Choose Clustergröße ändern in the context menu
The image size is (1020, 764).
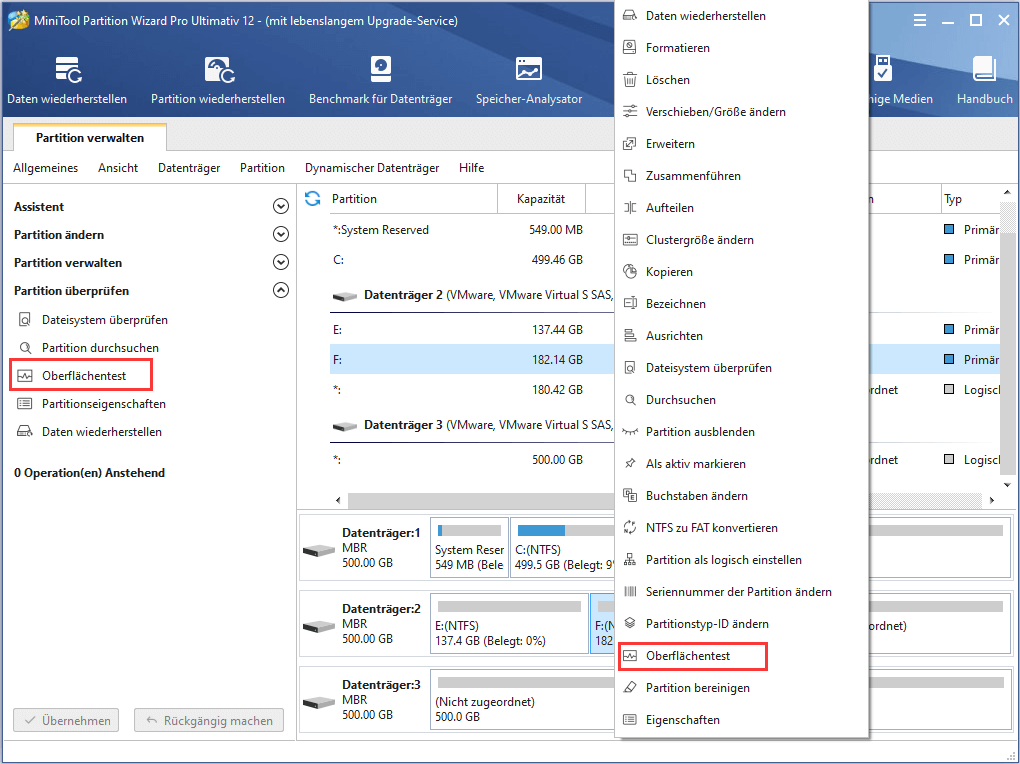[x=699, y=239]
